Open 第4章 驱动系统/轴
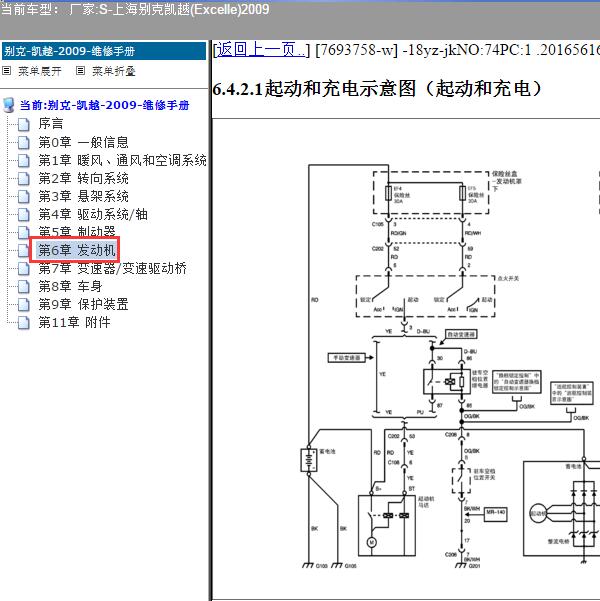The height and width of the screenshot is (601, 600). 93,214
